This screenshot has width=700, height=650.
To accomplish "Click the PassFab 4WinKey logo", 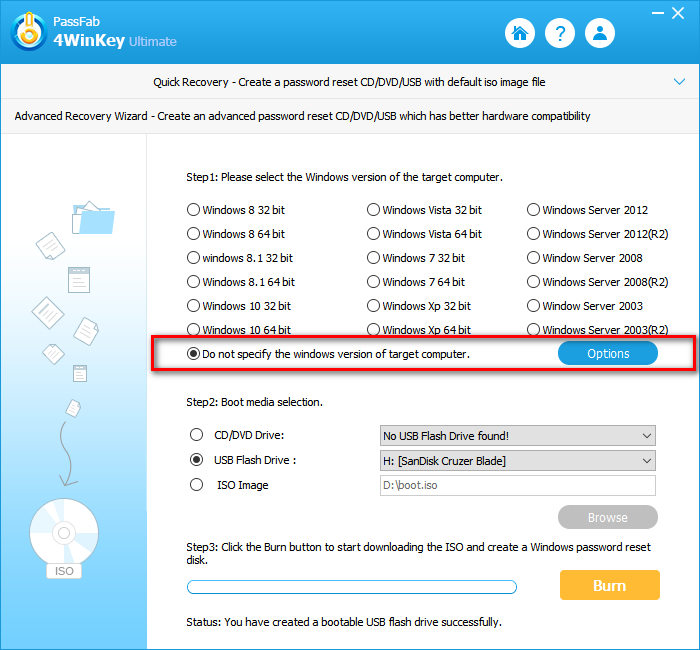I will (29, 32).
